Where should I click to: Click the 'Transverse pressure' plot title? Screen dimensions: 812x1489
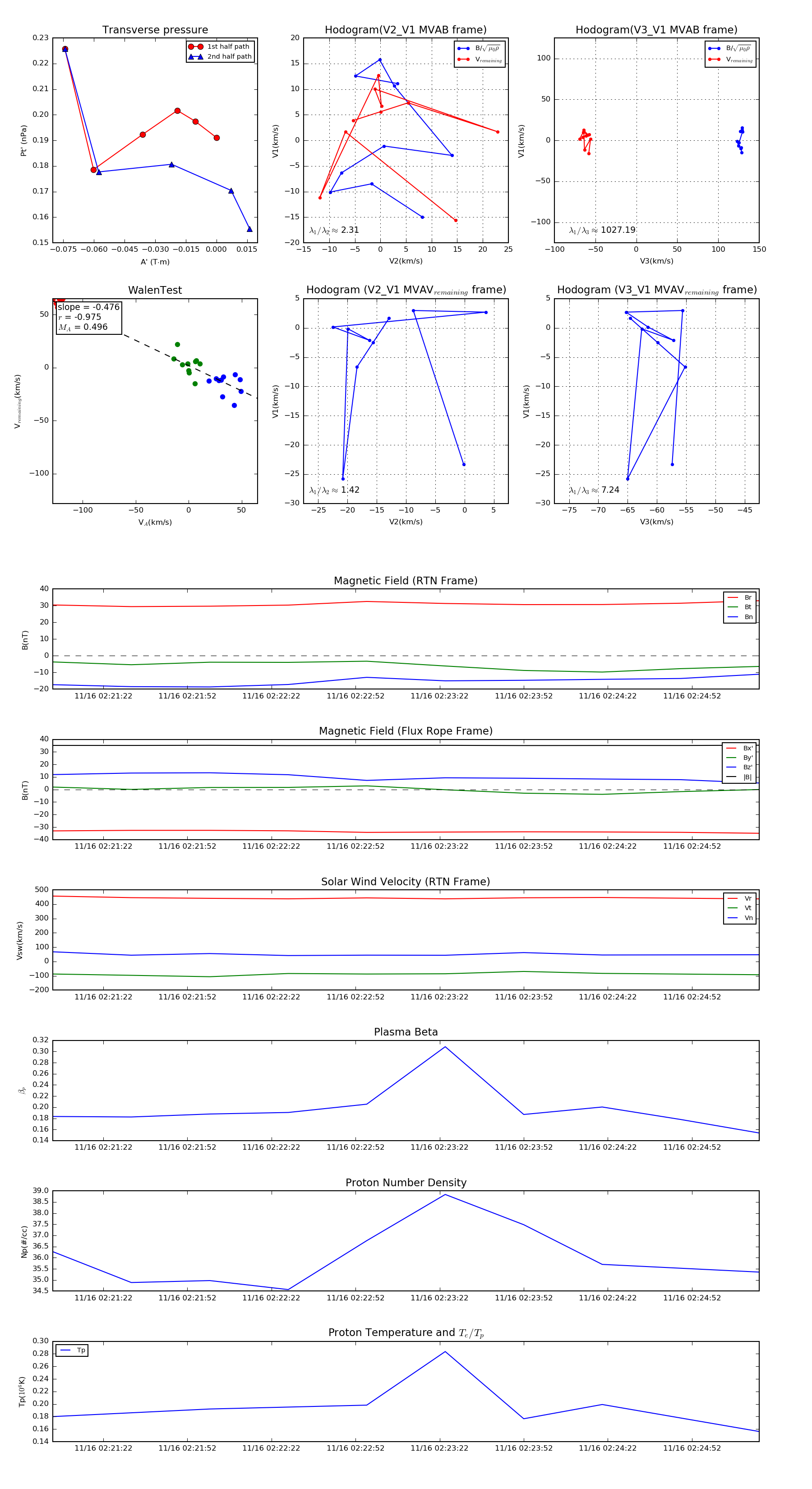155,29
